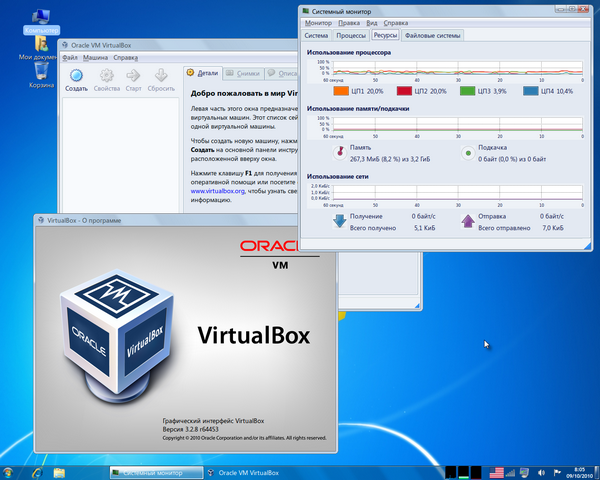Screen dimensions: 600x480
Task: Click the volume speaker tray icon
Action: 541,473
